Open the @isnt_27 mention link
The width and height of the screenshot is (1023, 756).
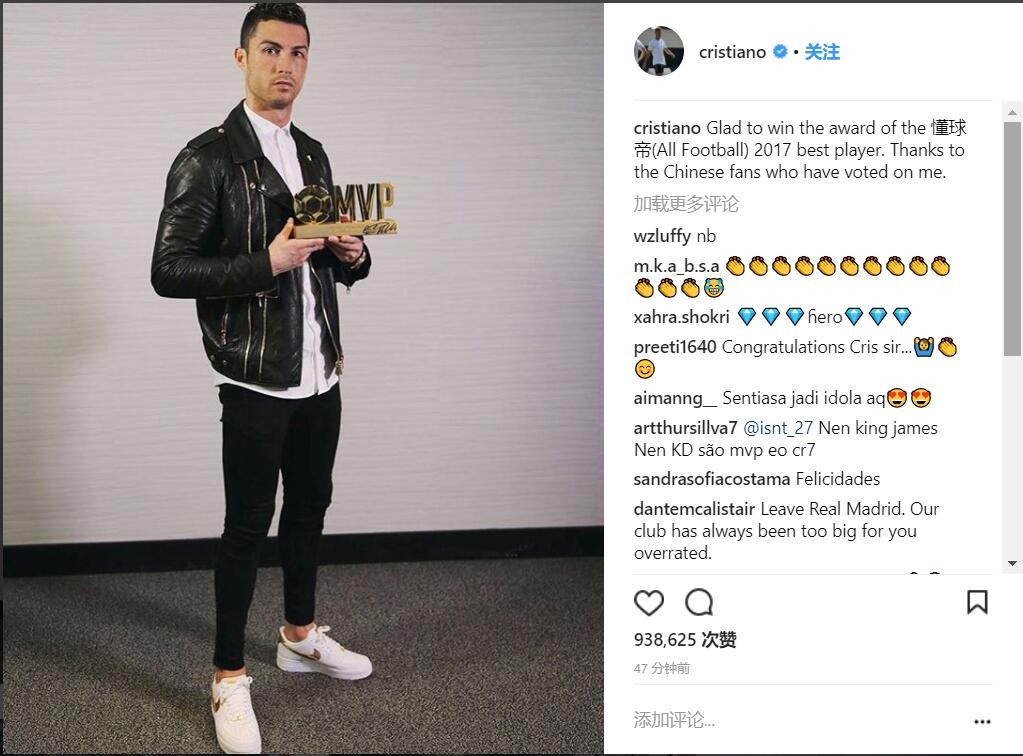pyautogui.click(x=778, y=428)
